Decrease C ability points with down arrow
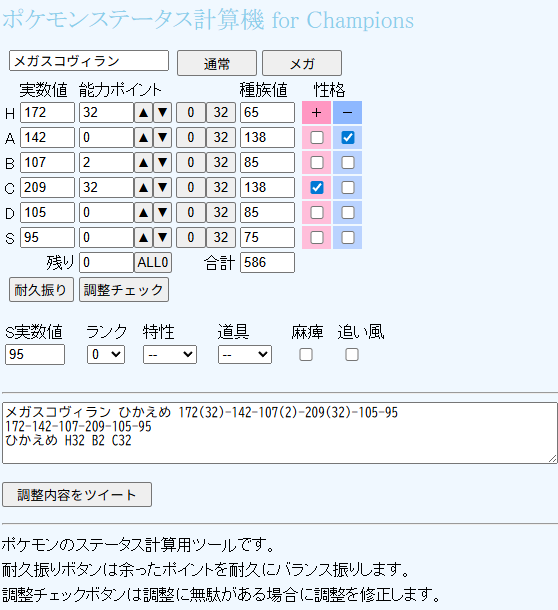 (x=162, y=188)
